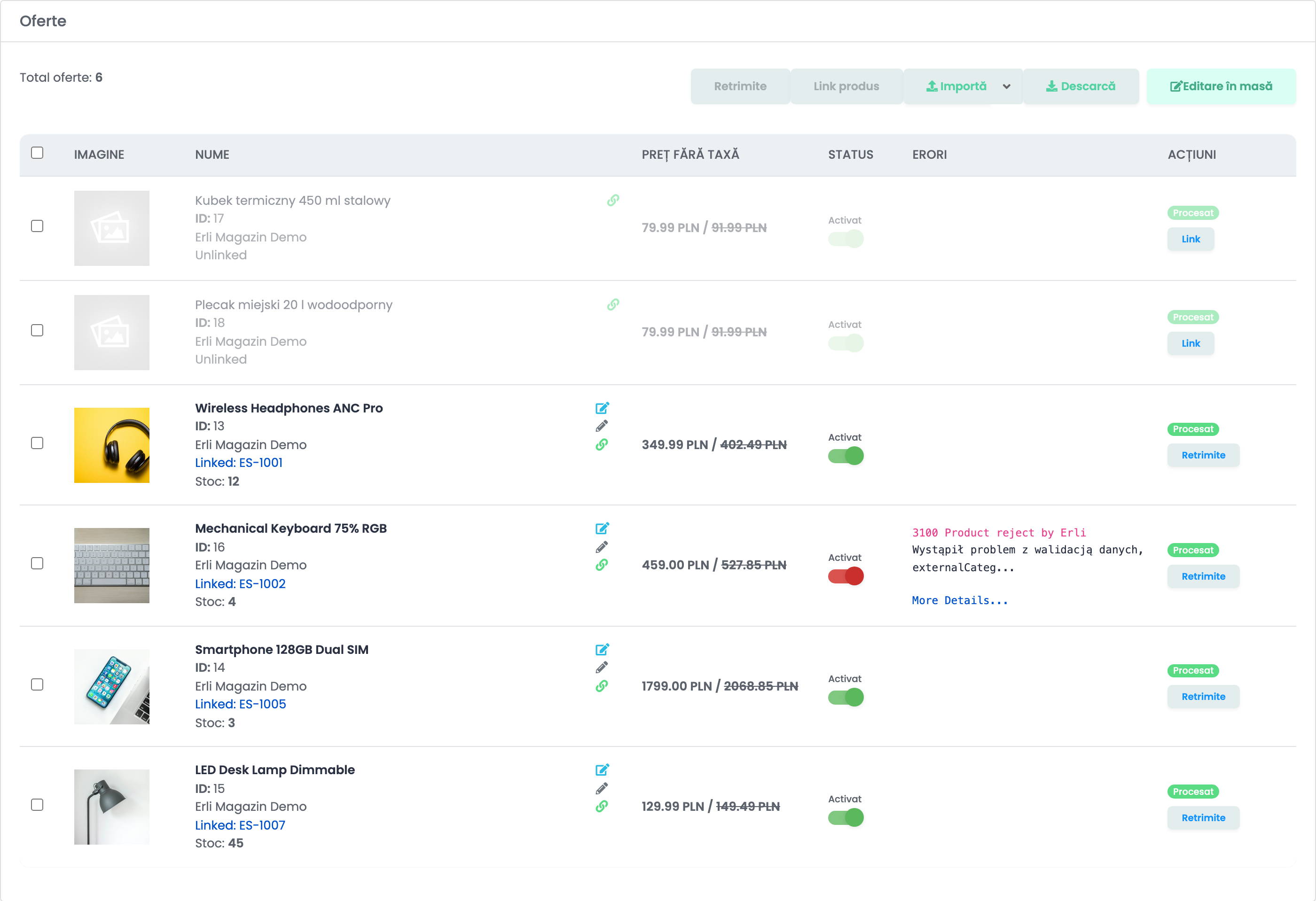Click the chain link icon for Kubek termiczny

(x=613, y=200)
